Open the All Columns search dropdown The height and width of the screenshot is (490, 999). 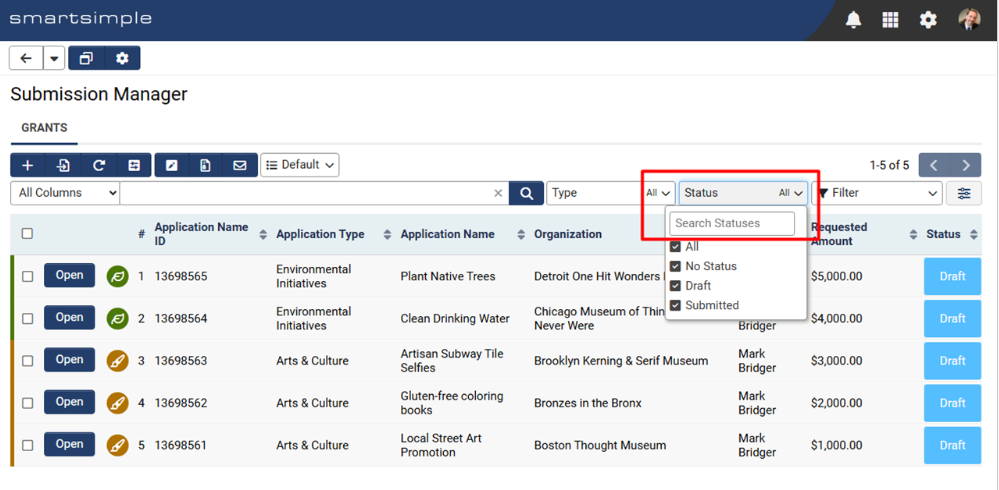[65, 192]
